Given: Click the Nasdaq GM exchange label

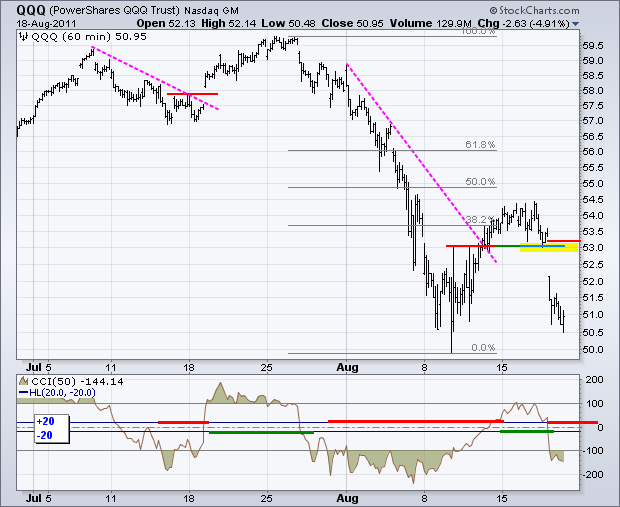Looking at the screenshot, I should (x=211, y=11).
